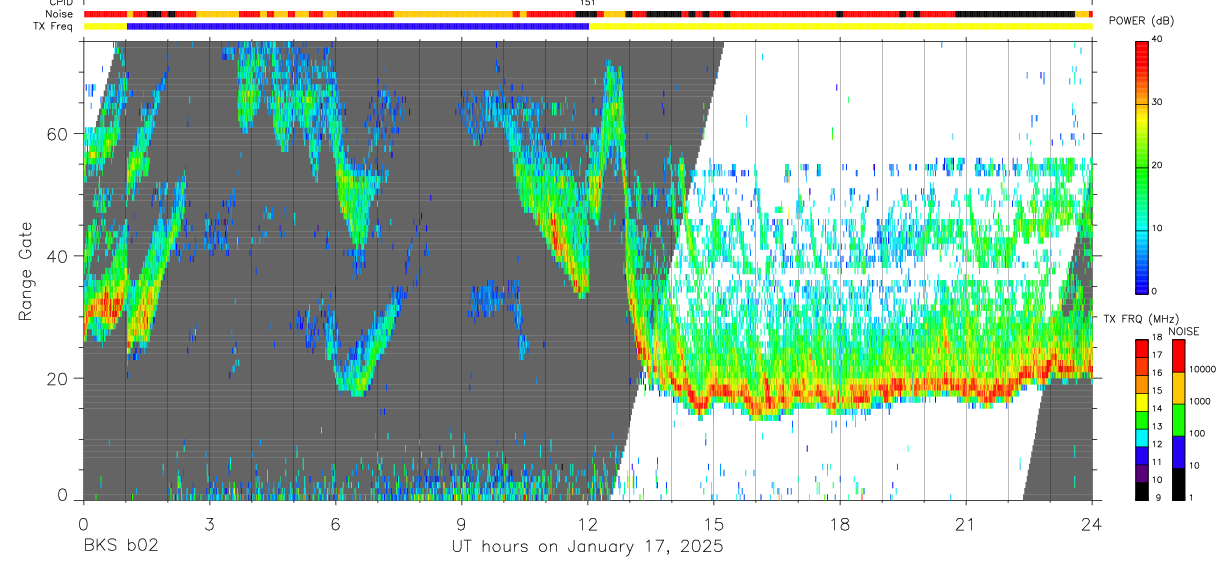Screen dimensions: 1228x567
Task: Click the 151 CPID value at top
Action: [587, 3]
